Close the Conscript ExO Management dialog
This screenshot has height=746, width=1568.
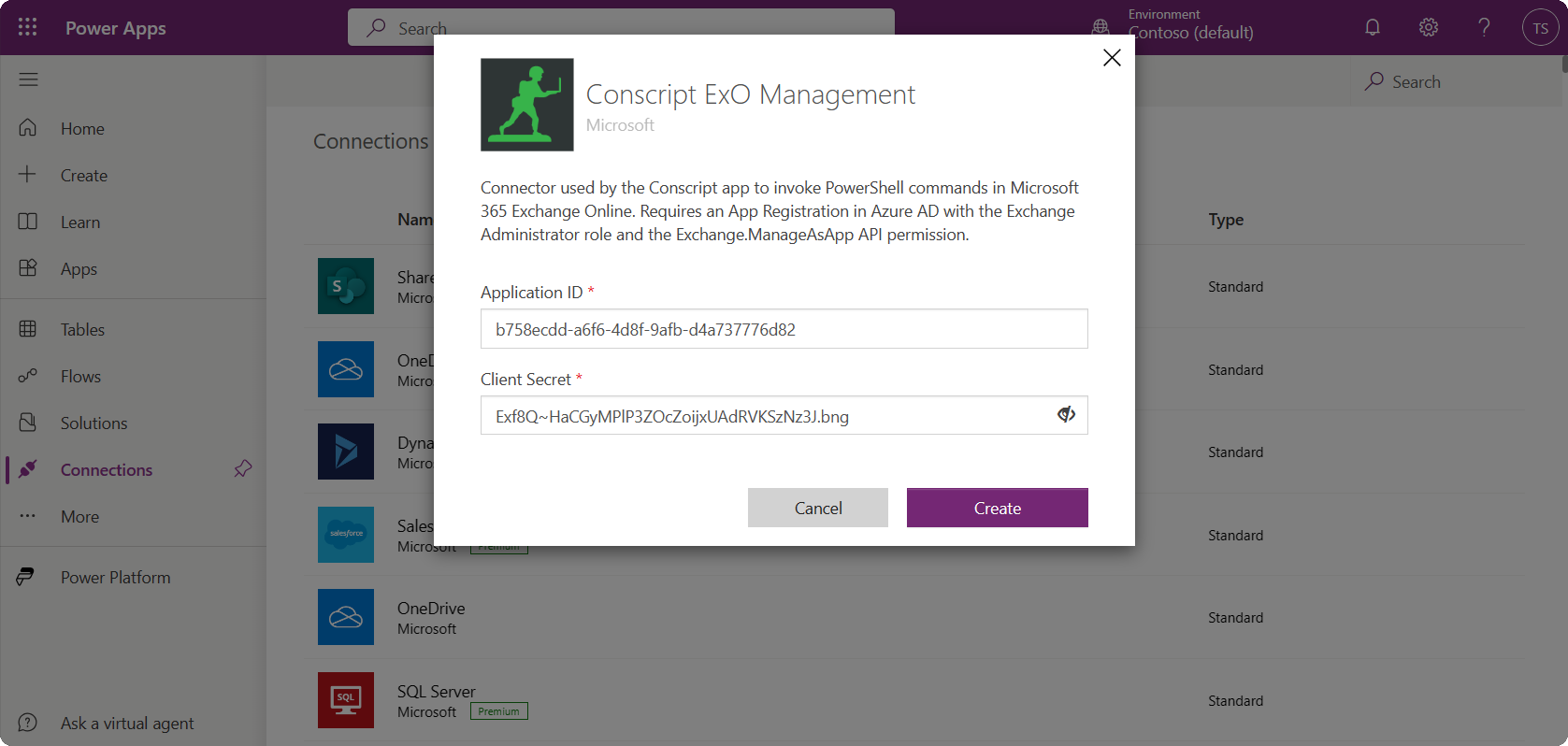coord(1112,58)
